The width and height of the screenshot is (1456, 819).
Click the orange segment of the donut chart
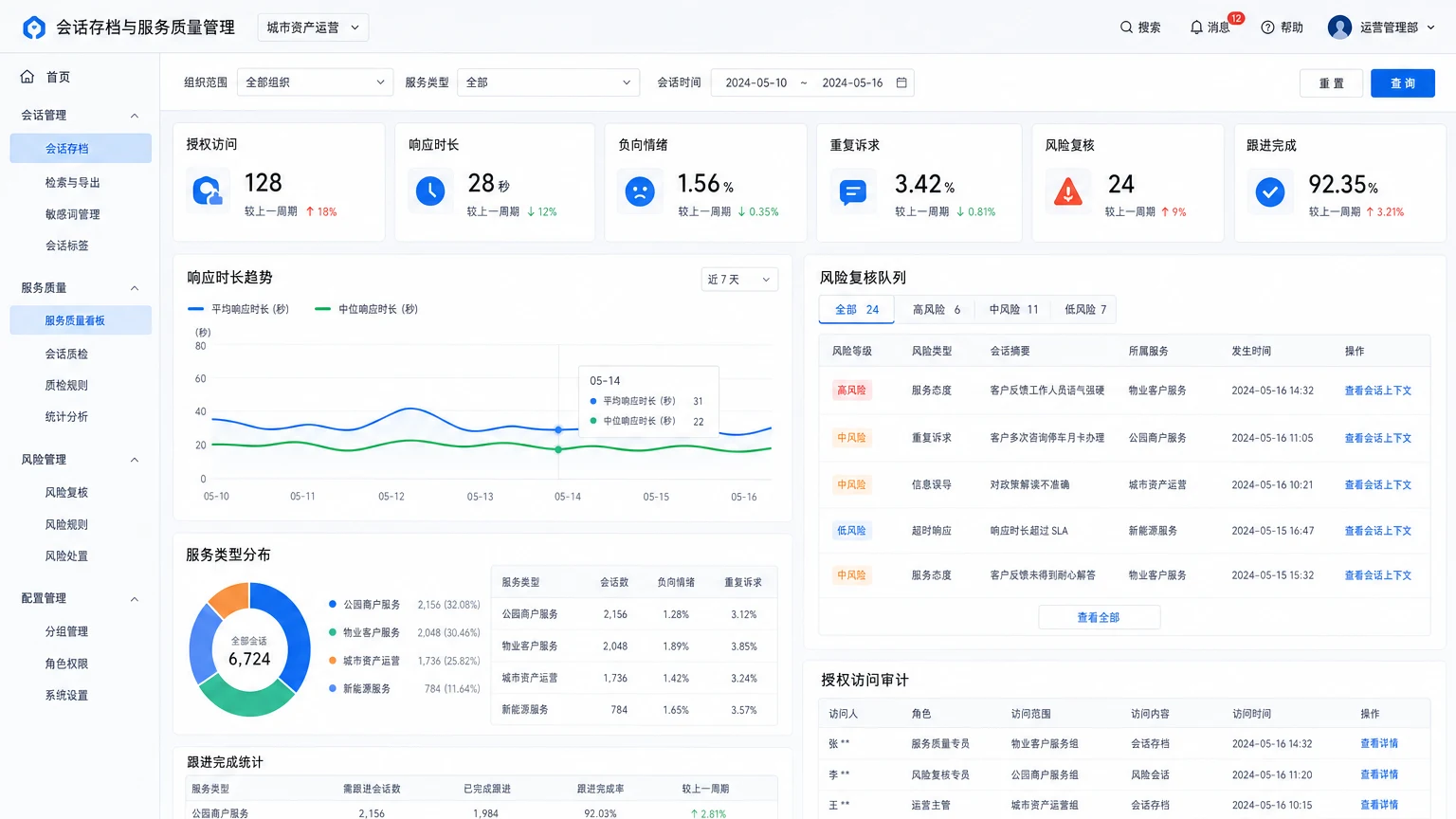229,599
